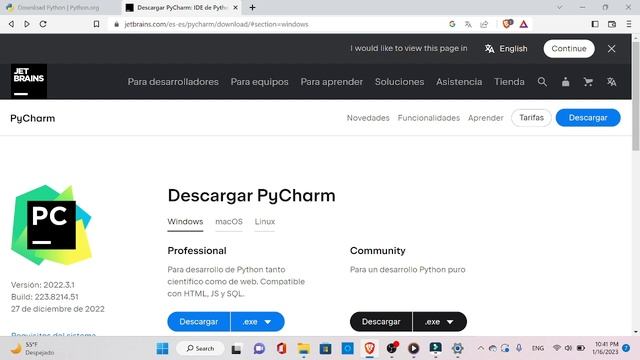Open the JetBrains logo home link
Viewport: 640px width, 360px height.
(29, 81)
